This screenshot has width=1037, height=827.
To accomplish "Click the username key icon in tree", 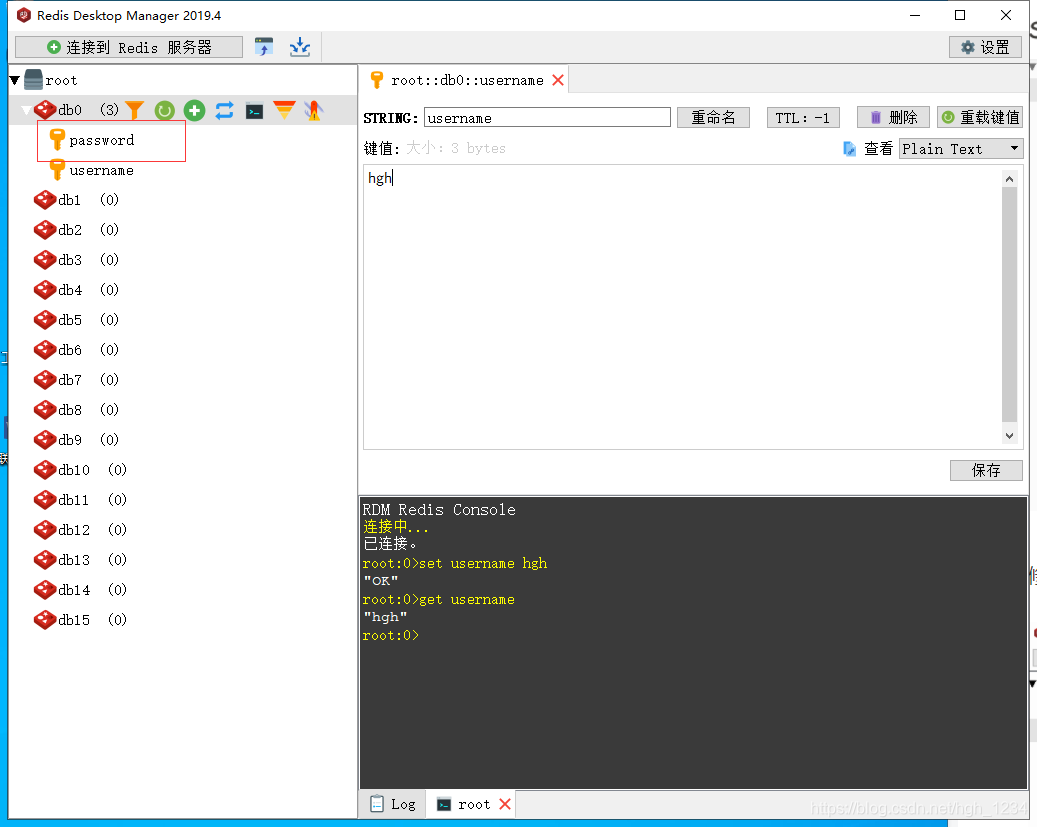I will pos(58,170).
